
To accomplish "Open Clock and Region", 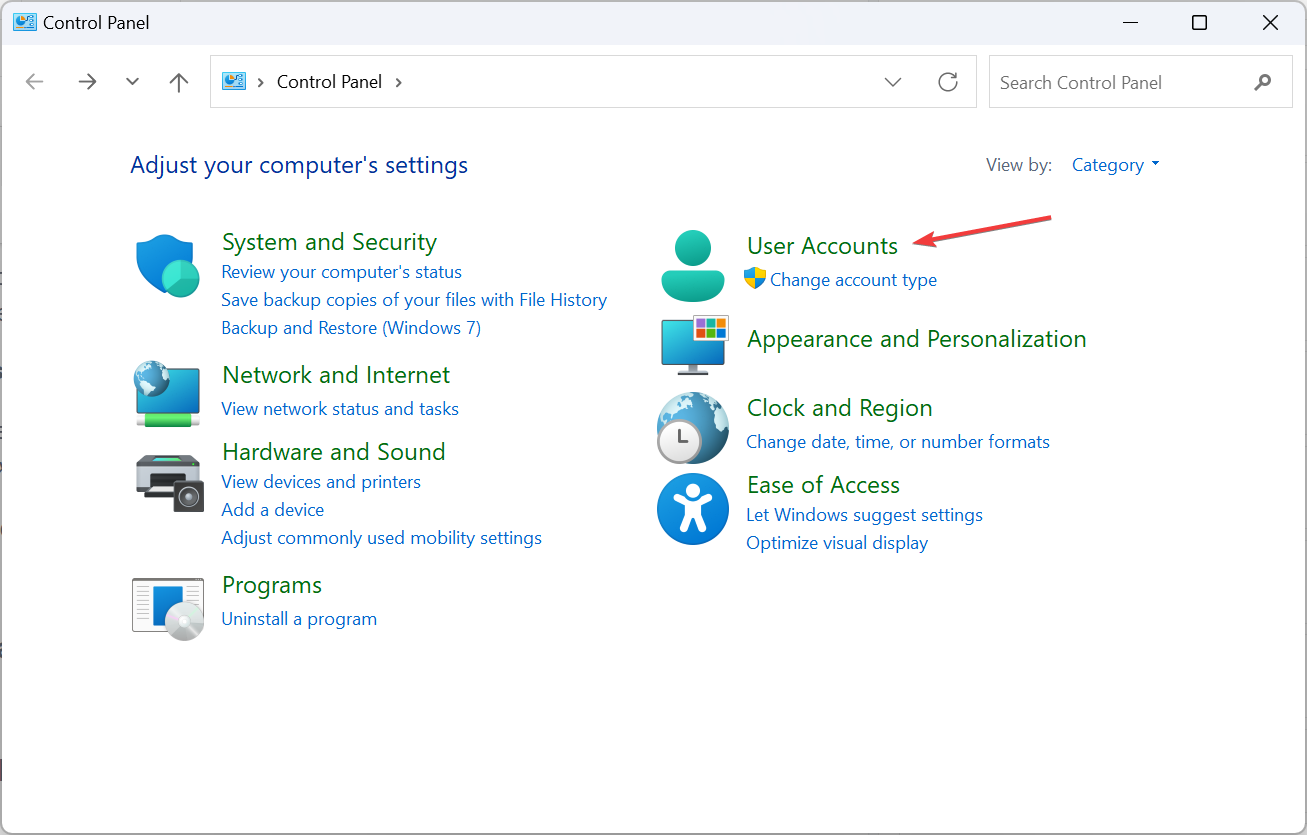I will (839, 408).
